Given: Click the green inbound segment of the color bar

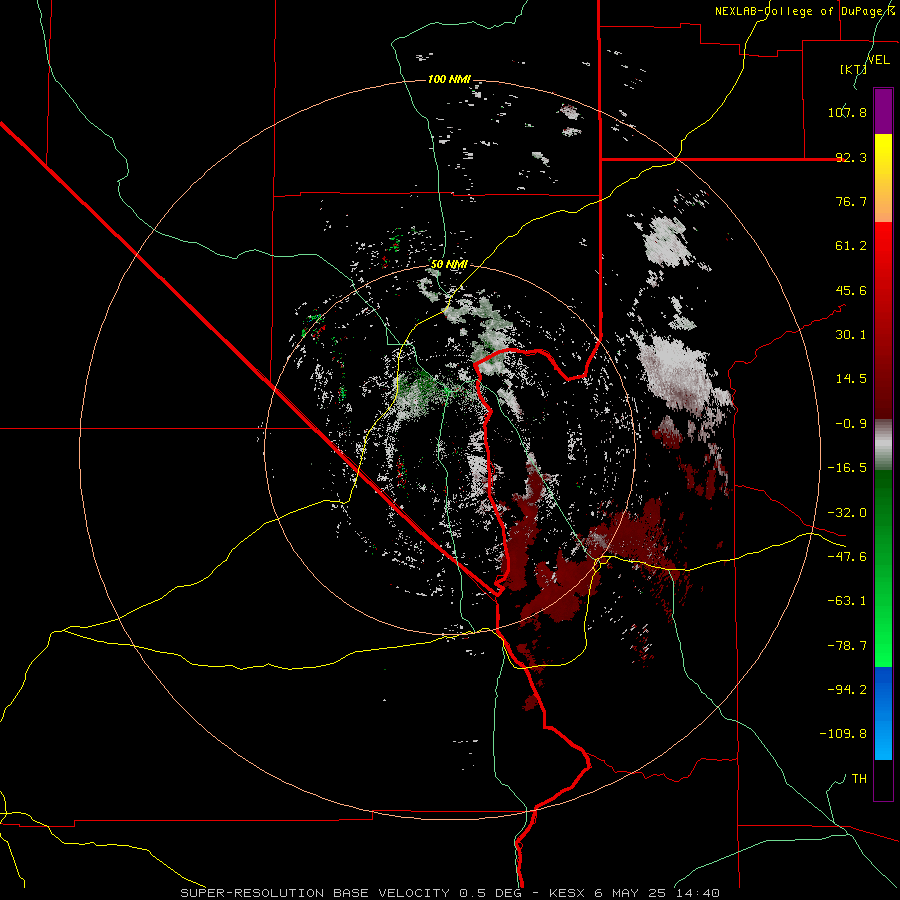Looking at the screenshot, I should coord(883,568).
